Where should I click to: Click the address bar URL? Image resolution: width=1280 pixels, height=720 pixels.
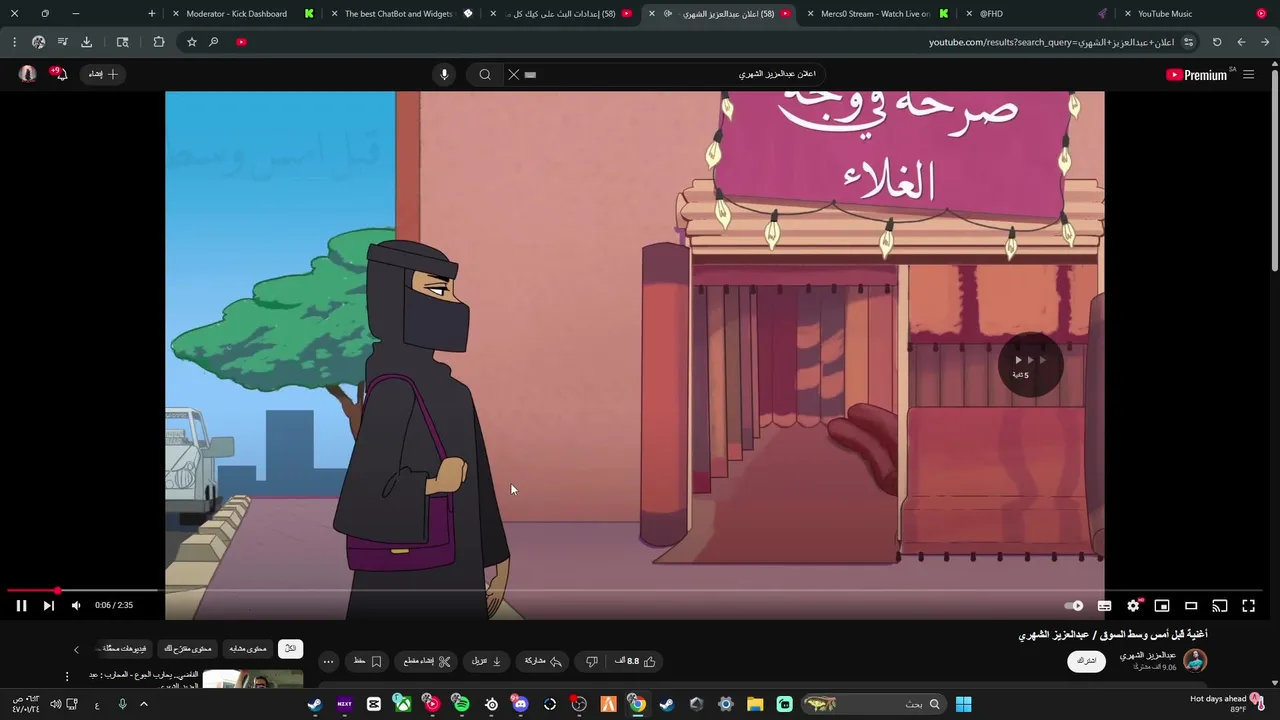pos(1053,42)
